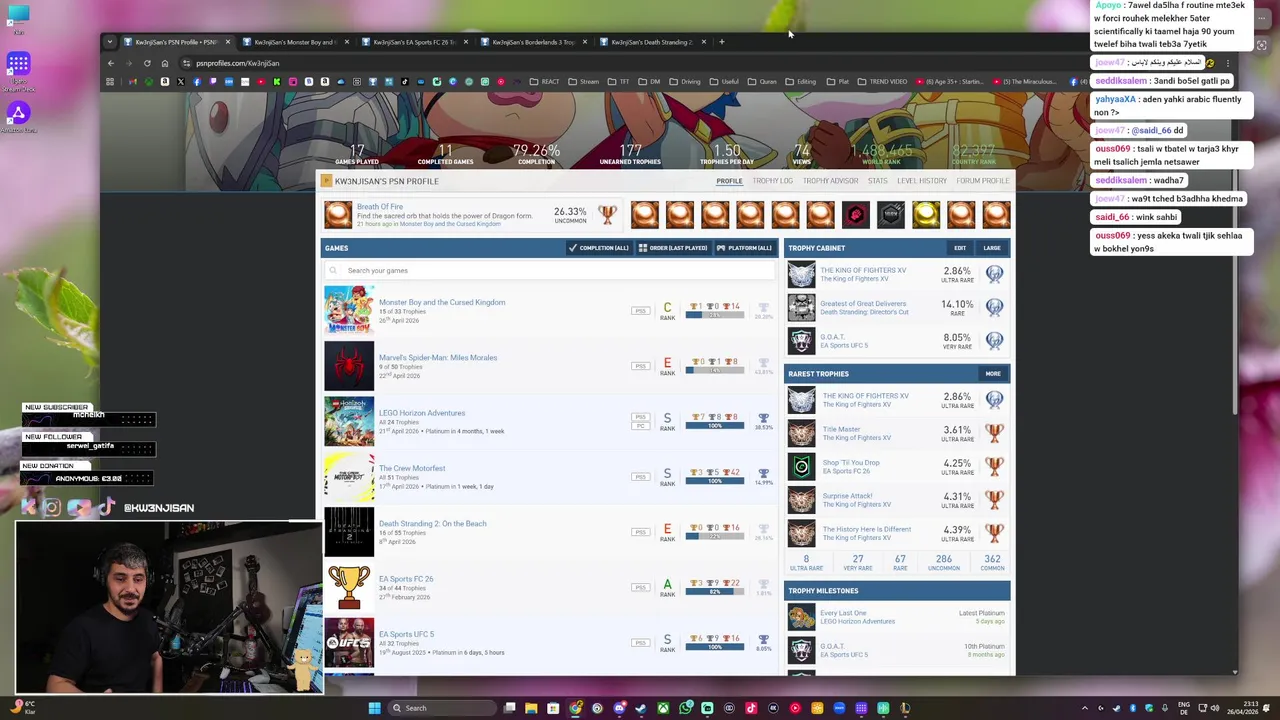The height and width of the screenshot is (720, 1280).
Task: Show hidden system tray icons chevron
Action: pyautogui.click(x=1085, y=708)
